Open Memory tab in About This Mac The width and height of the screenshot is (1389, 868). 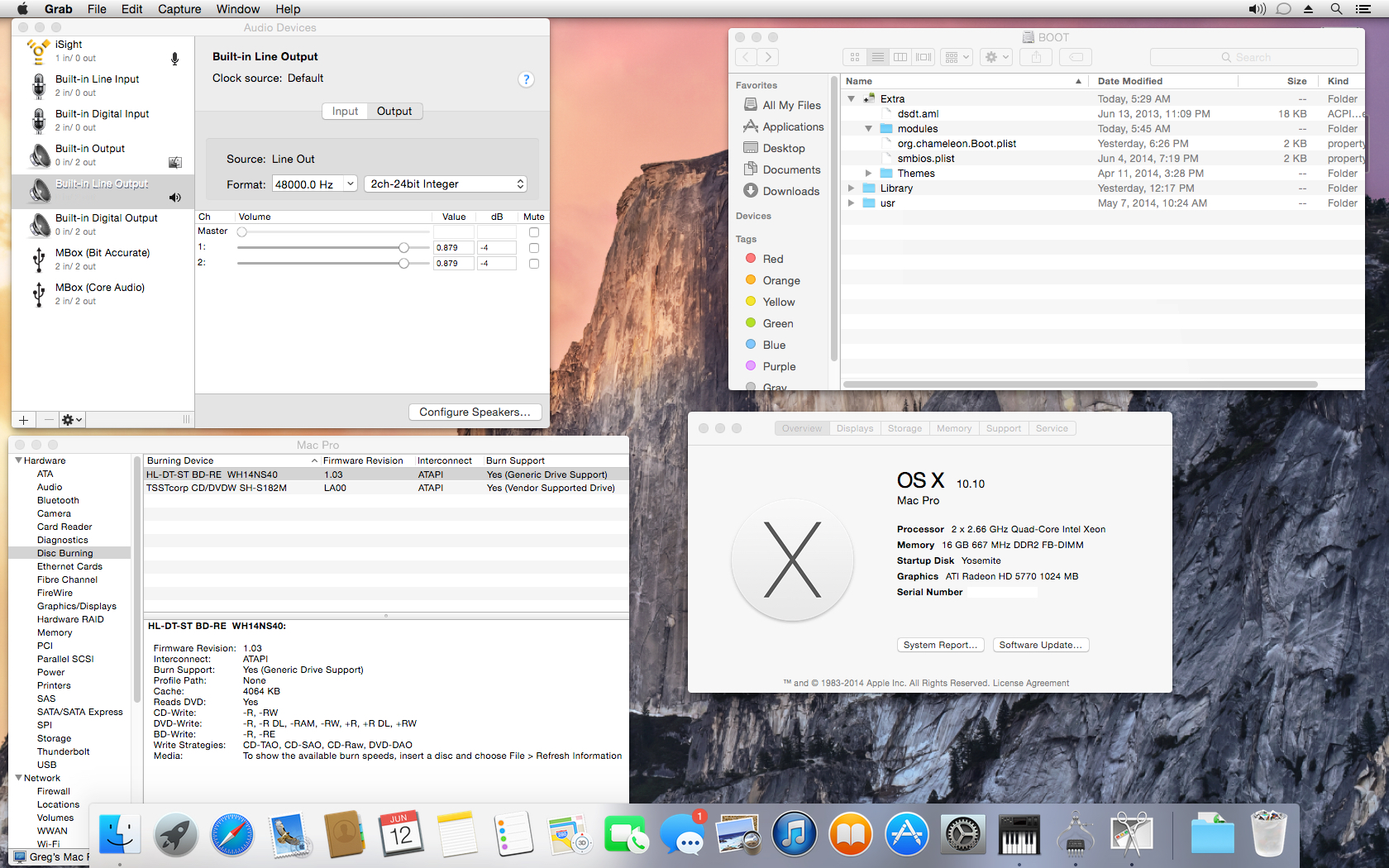pyautogui.click(x=954, y=428)
